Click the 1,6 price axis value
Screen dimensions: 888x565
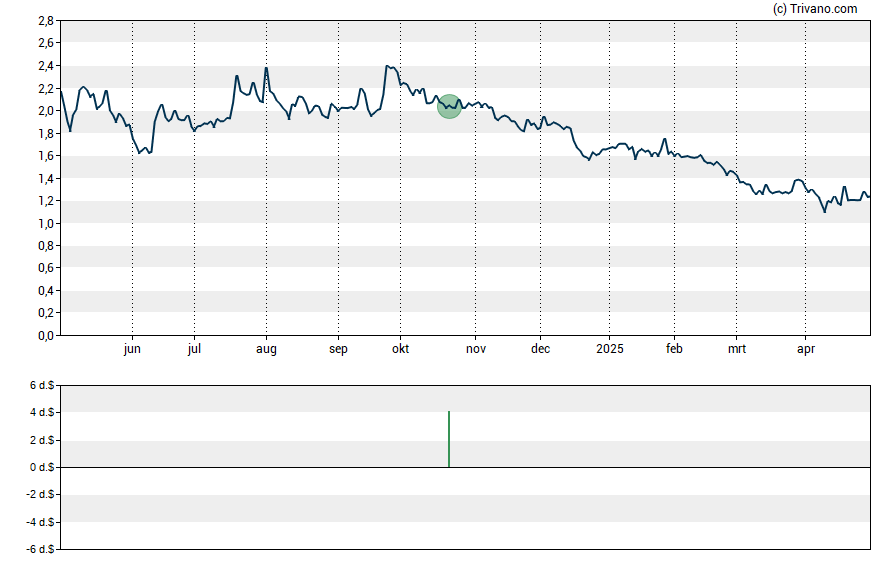tap(46, 156)
